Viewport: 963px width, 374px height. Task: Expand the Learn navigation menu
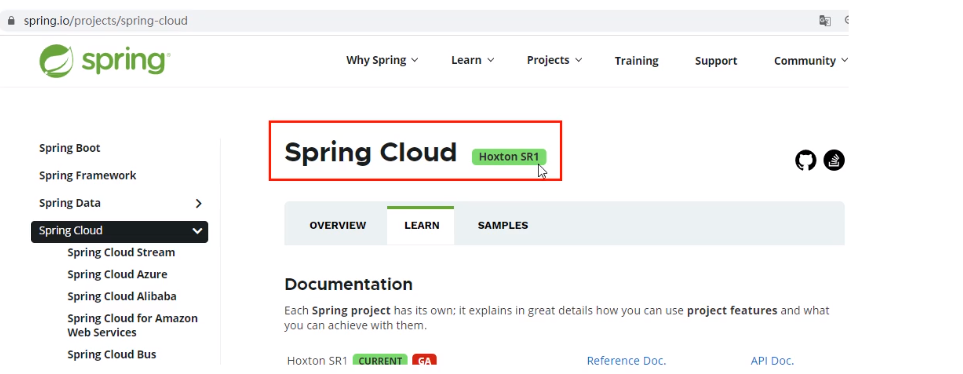(x=472, y=60)
